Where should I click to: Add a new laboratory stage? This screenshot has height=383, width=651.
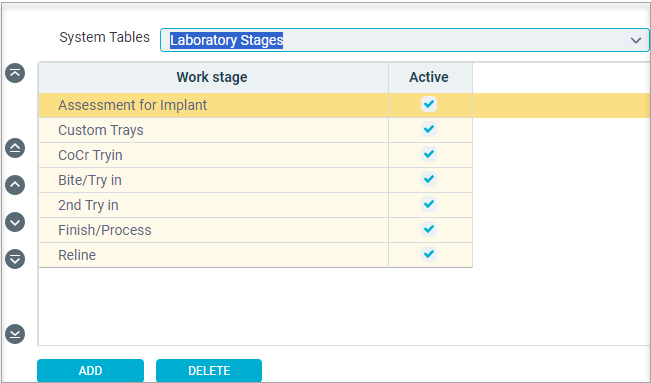point(91,370)
